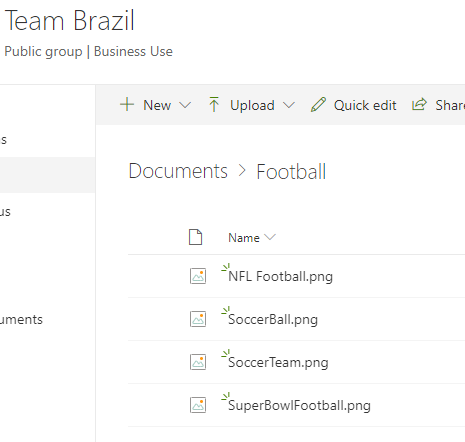This screenshot has width=465, height=442.
Task: Click the Quick edit pencil icon
Action: pyautogui.click(x=318, y=105)
